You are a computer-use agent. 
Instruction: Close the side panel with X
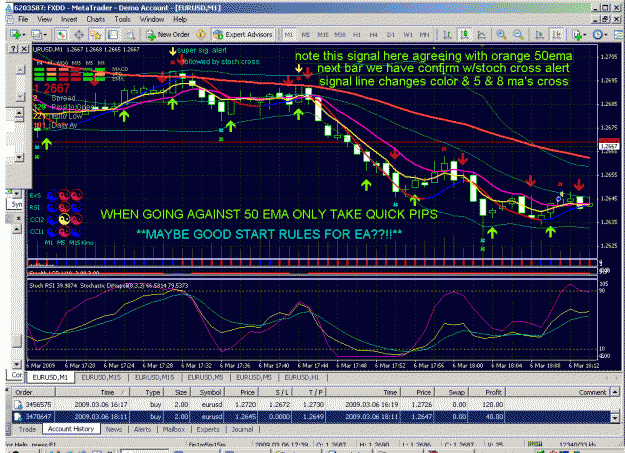24,49
